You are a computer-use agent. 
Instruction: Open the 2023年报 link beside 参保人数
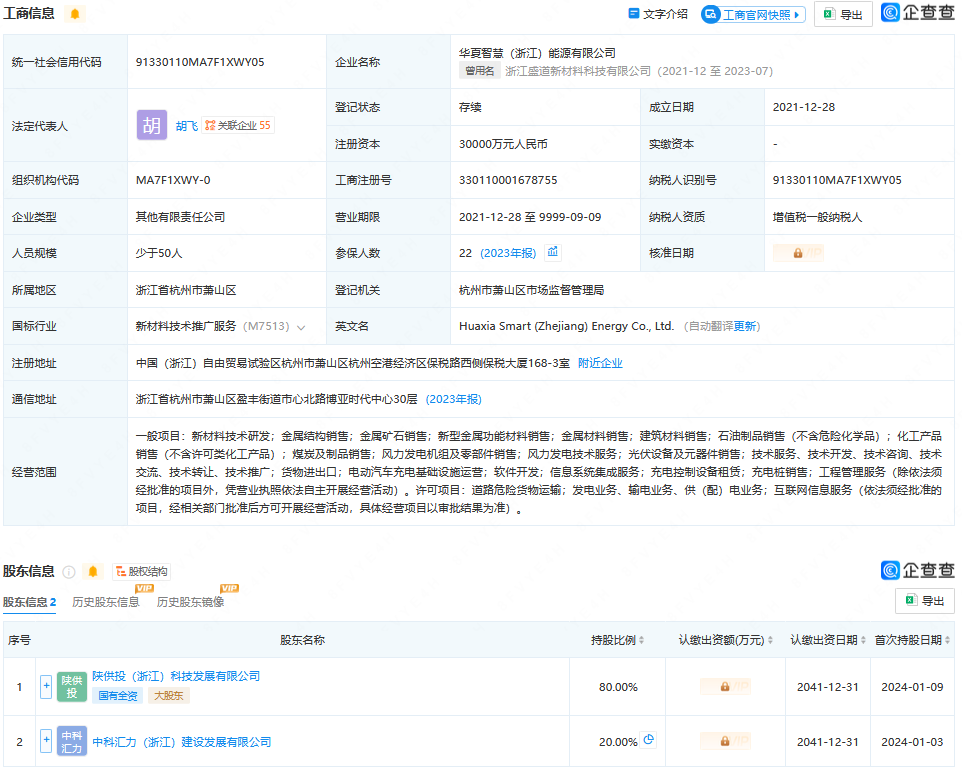(x=508, y=253)
